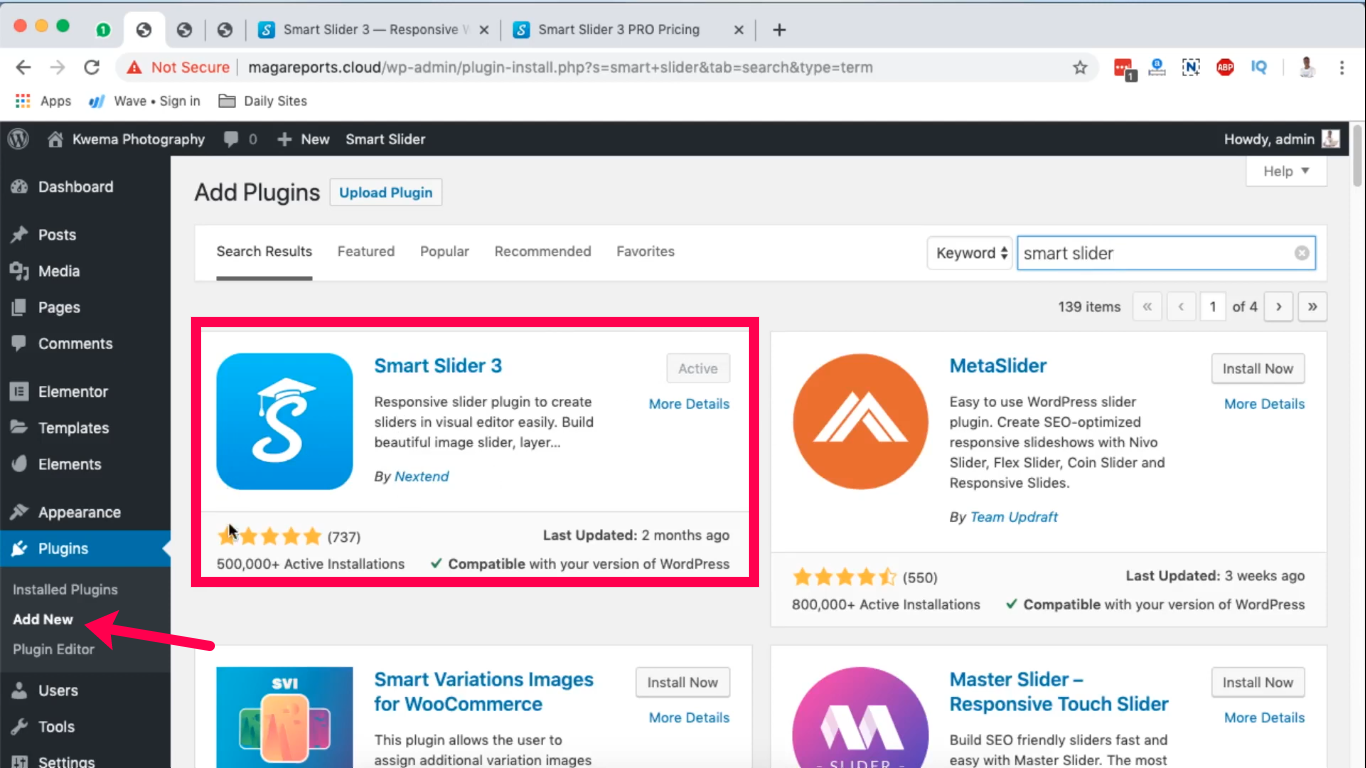Install the MetaSlider plugin
Screen dimensions: 1366x768
pos(1258,369)
